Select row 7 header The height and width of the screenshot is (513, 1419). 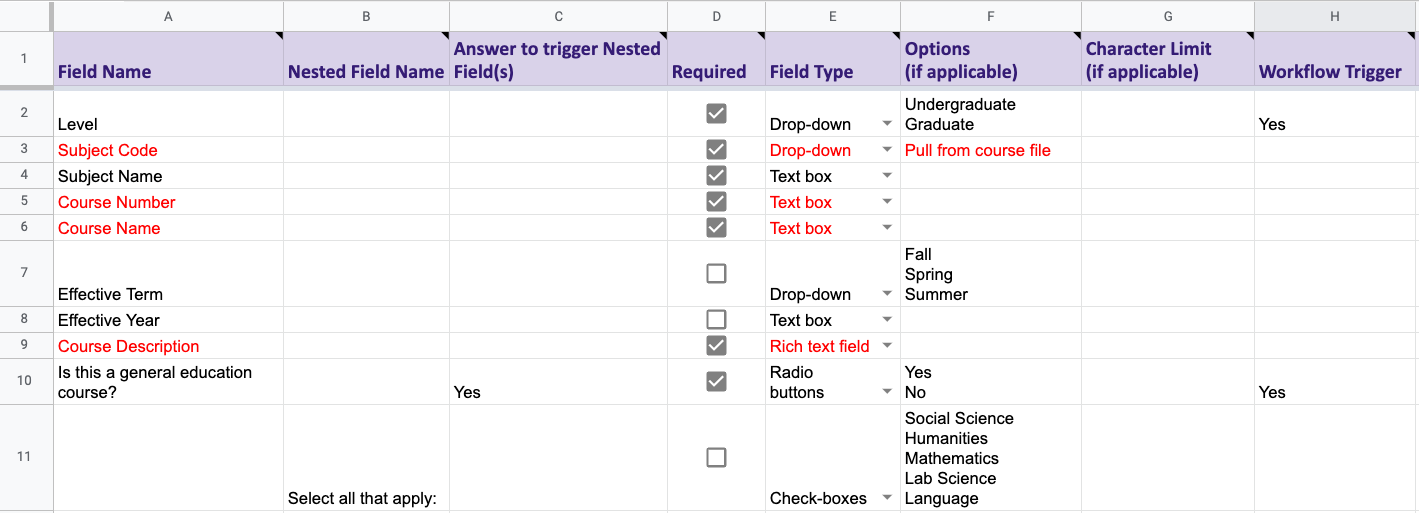click(26, 273)
